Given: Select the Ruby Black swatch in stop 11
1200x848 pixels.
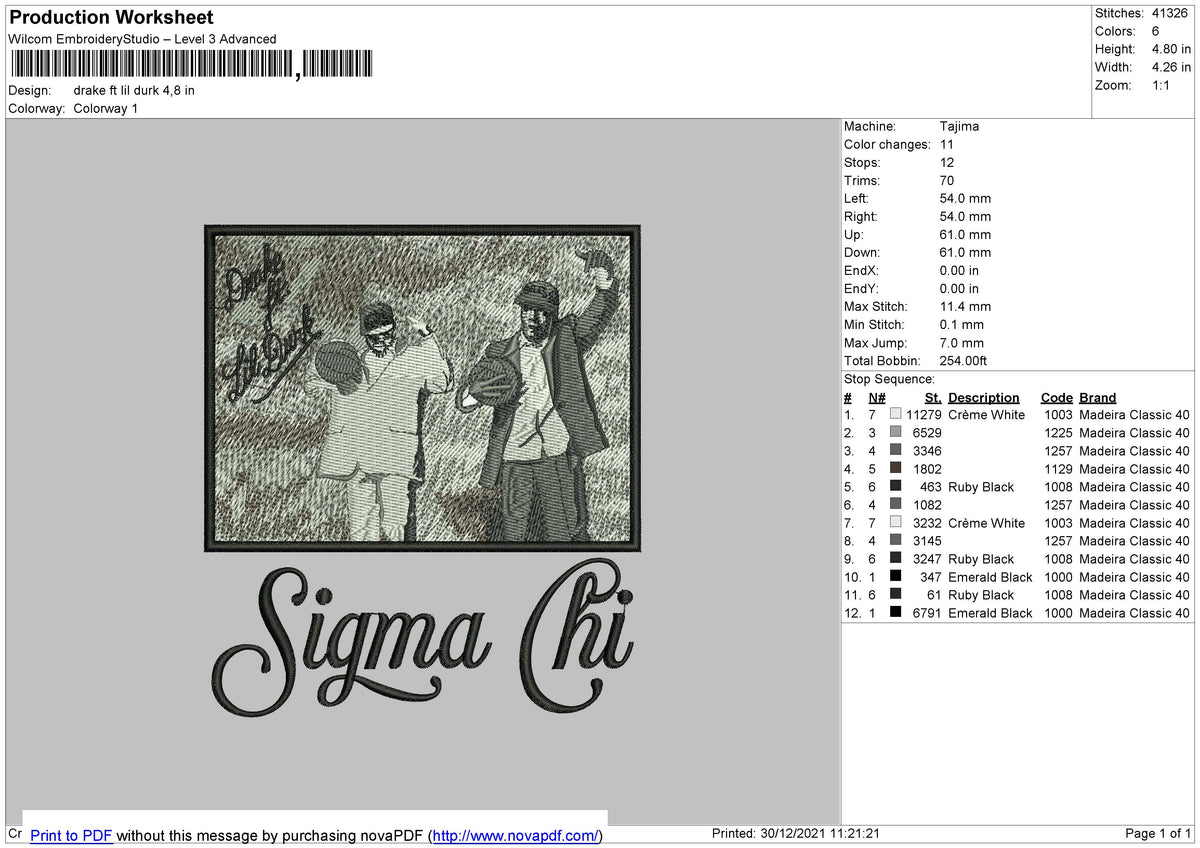Looking at the screenshot, I should [895, 595].
